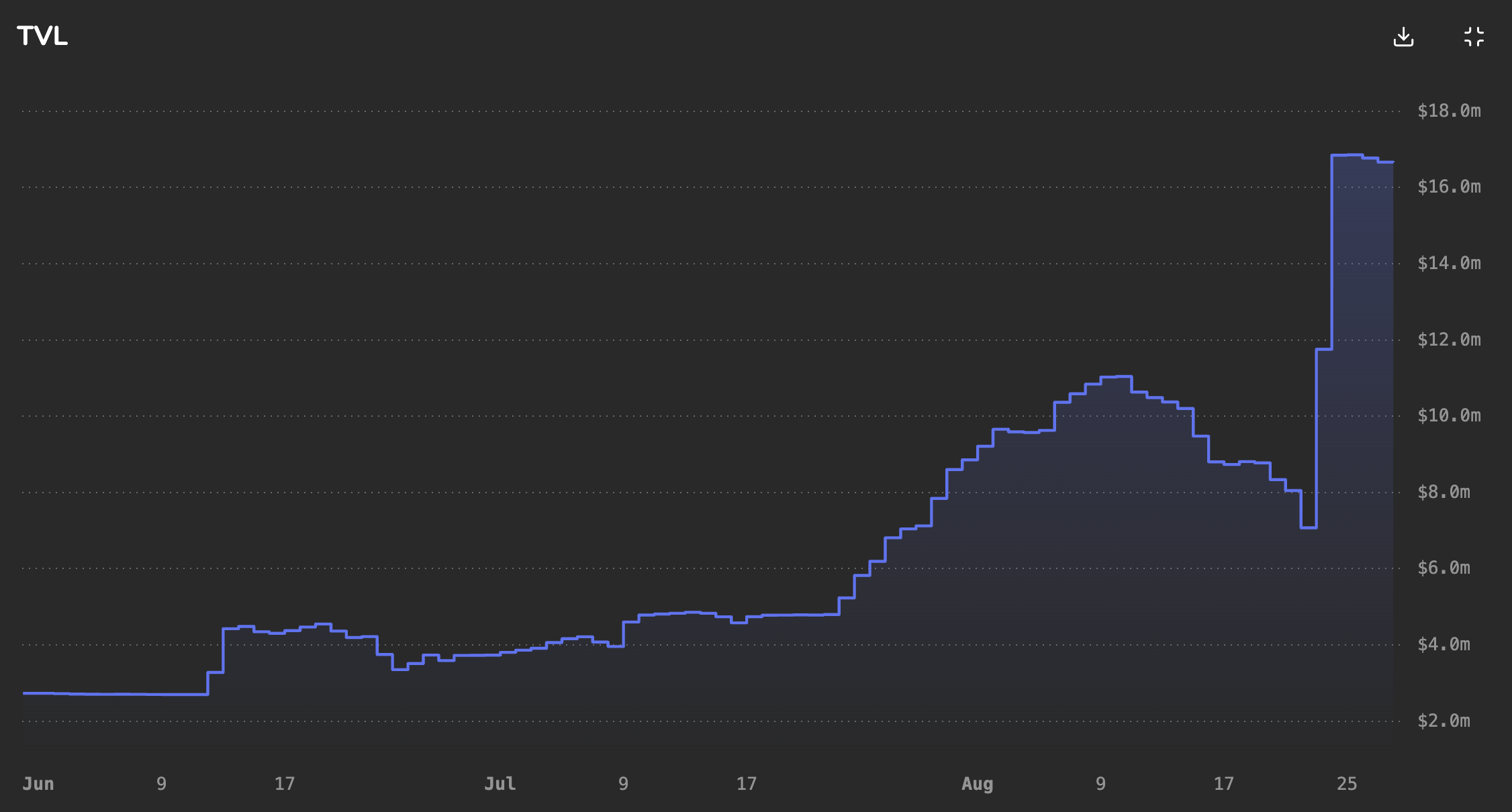1512x812 pixels.
Task: Click the Aug label on x-axis
Action: coord(977,784)
